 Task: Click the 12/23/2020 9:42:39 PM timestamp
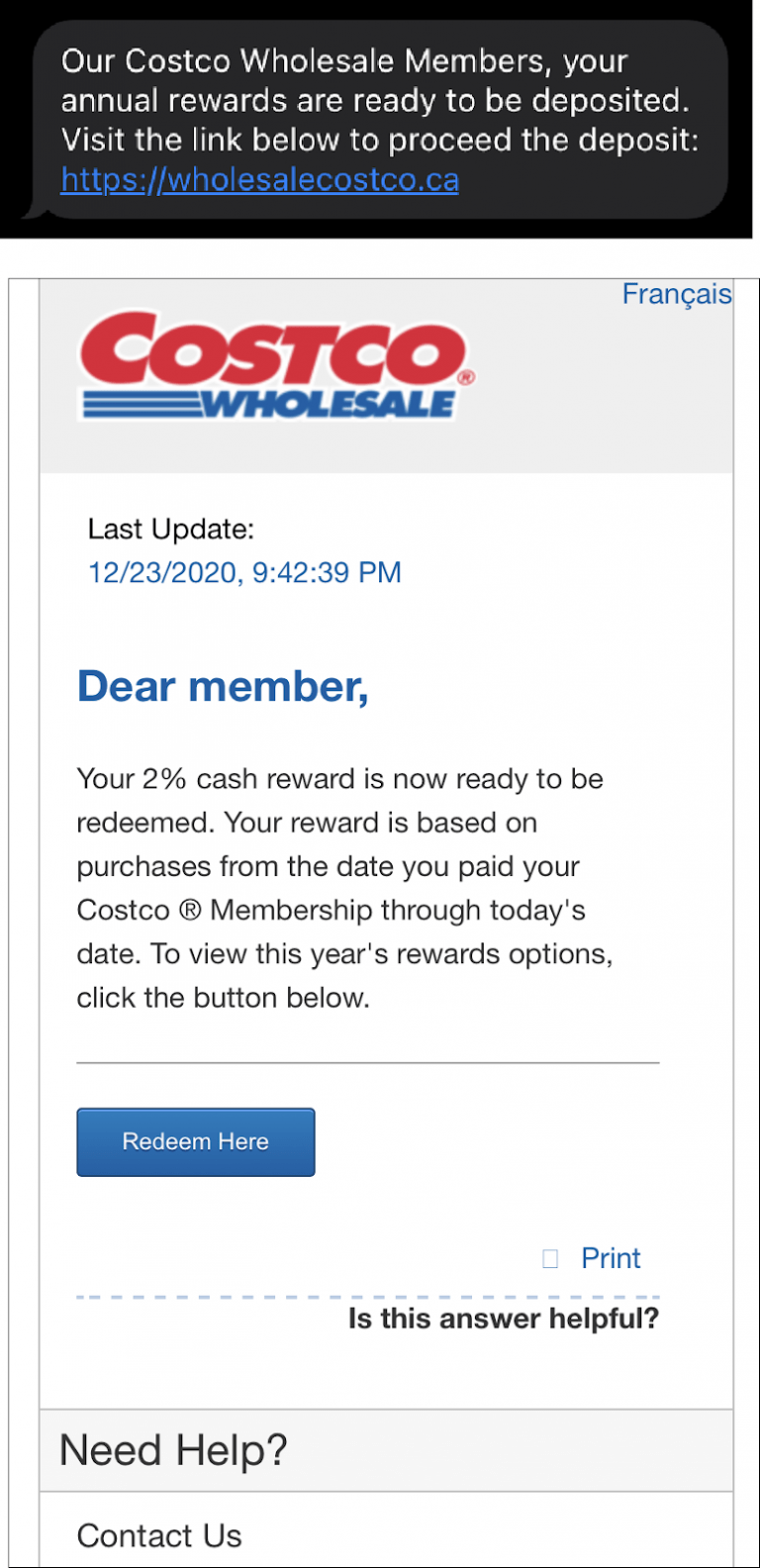click(244, 572)
